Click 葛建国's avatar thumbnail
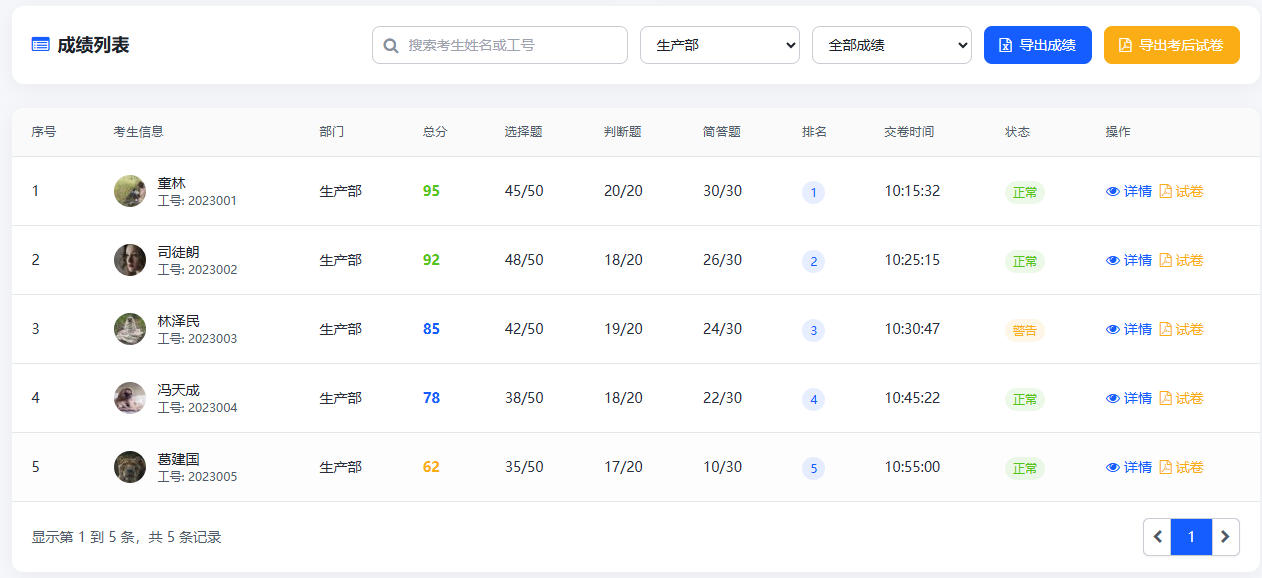The image size is (1262, 578). (130, 467)
